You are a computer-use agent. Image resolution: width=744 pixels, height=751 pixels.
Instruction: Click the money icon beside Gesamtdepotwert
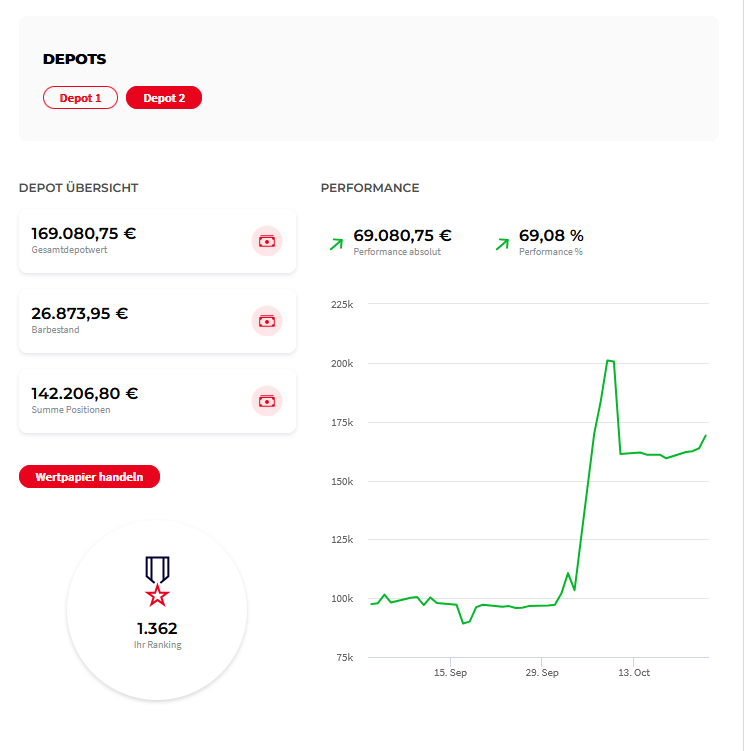pos(266,241)
